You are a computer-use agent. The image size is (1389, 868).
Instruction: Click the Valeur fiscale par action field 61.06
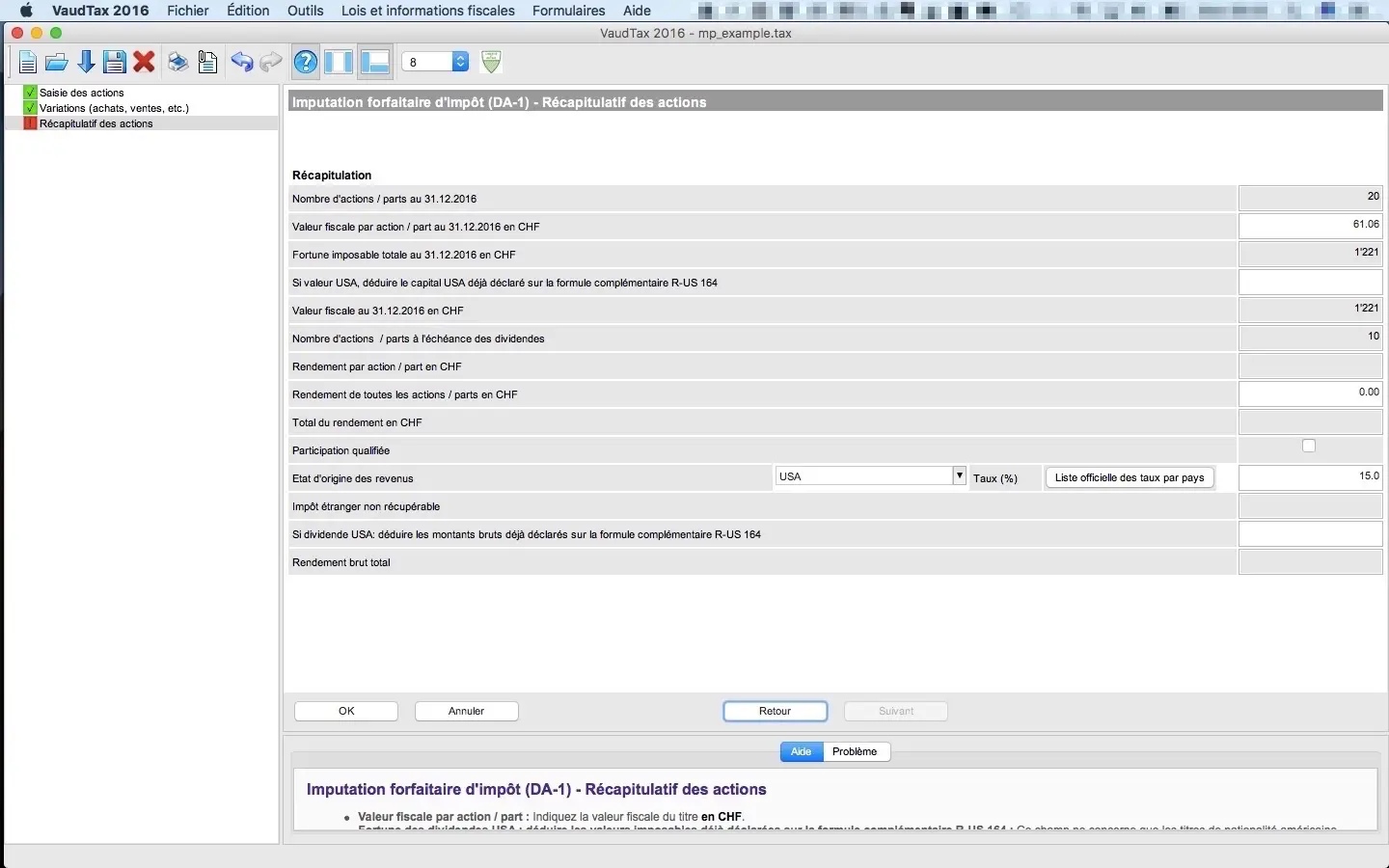coord(1311,226)
